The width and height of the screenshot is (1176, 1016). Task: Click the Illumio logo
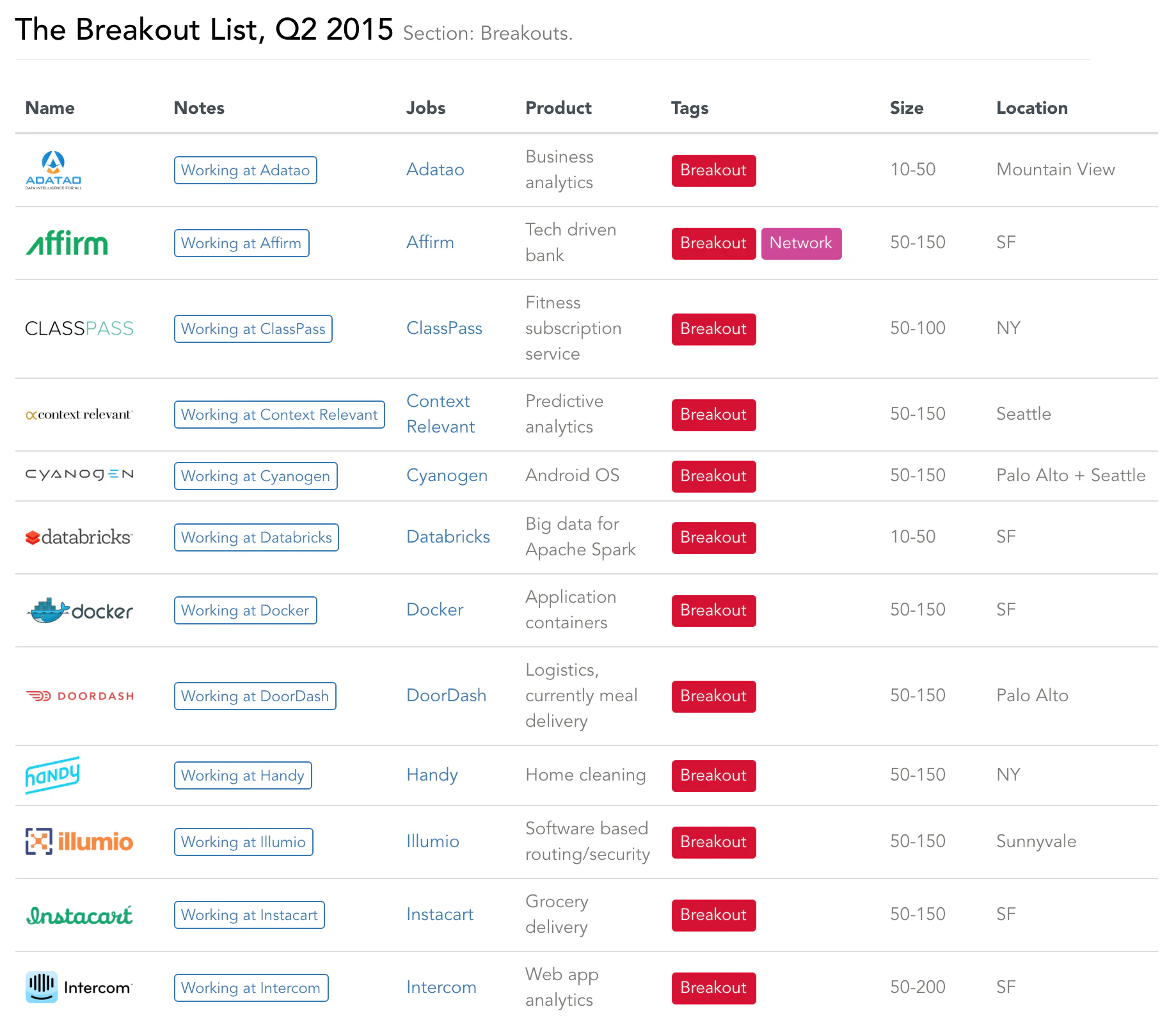pyautogui.click(x=79, y=841)
